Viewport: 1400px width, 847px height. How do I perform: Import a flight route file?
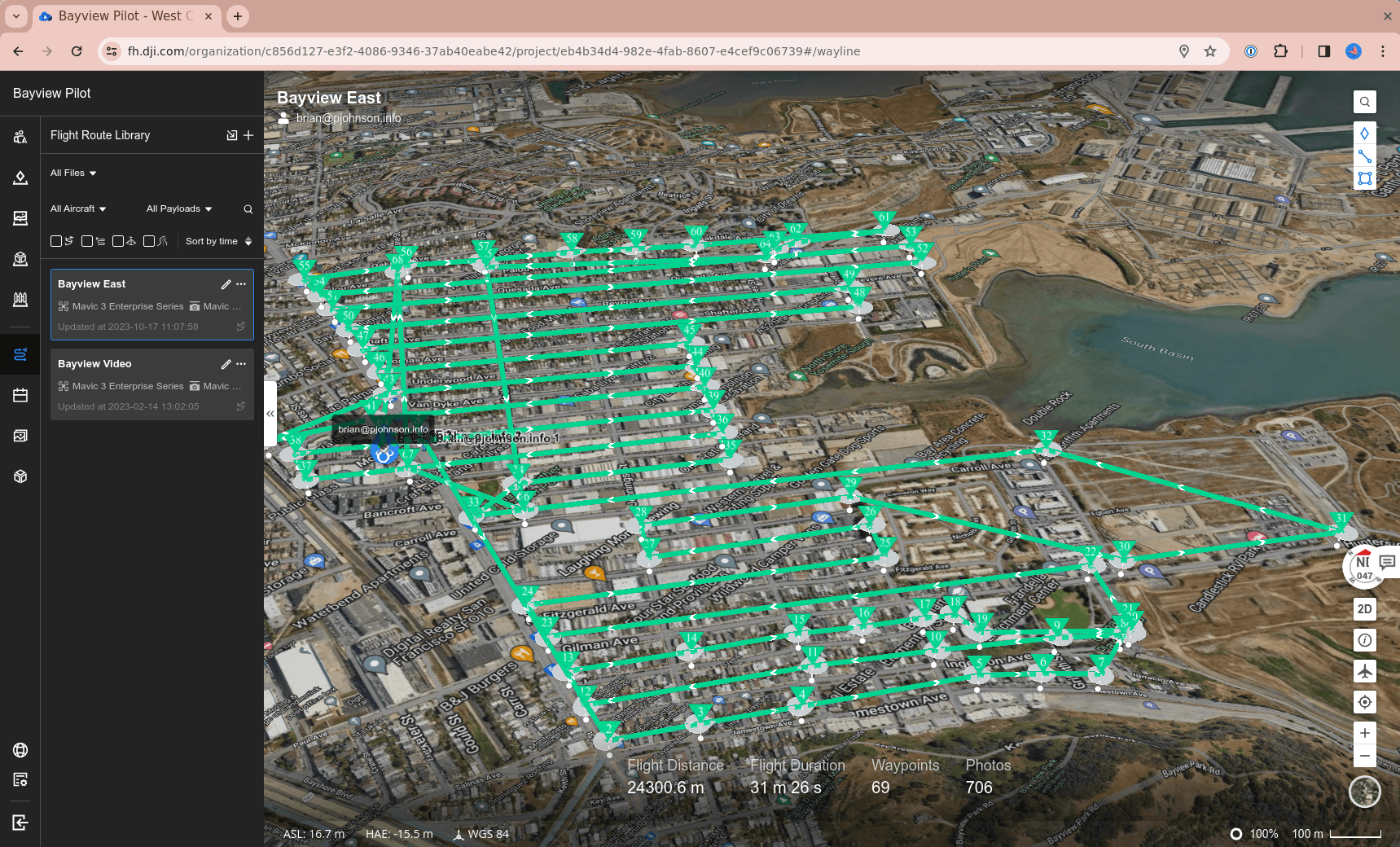click(x=232, y=135)
